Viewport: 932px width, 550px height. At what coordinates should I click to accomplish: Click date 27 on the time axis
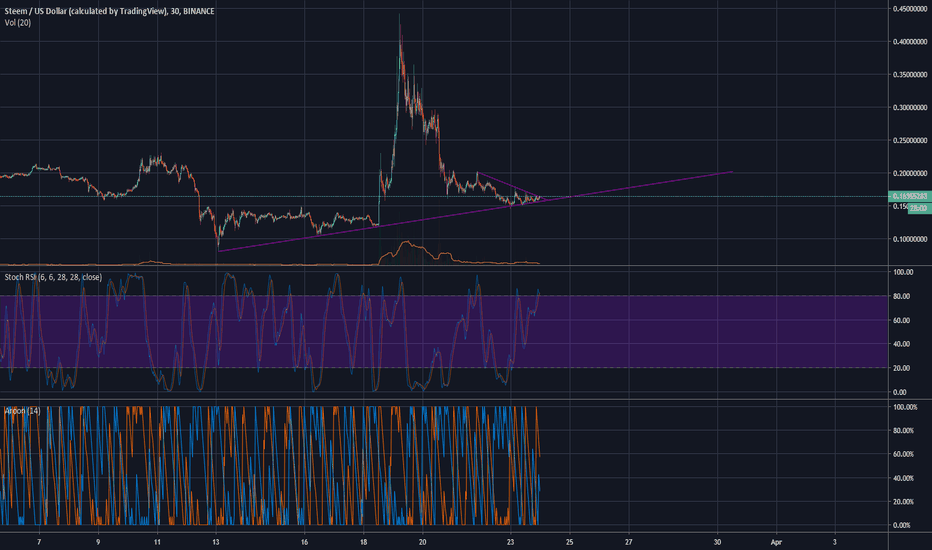click(628, 542)
